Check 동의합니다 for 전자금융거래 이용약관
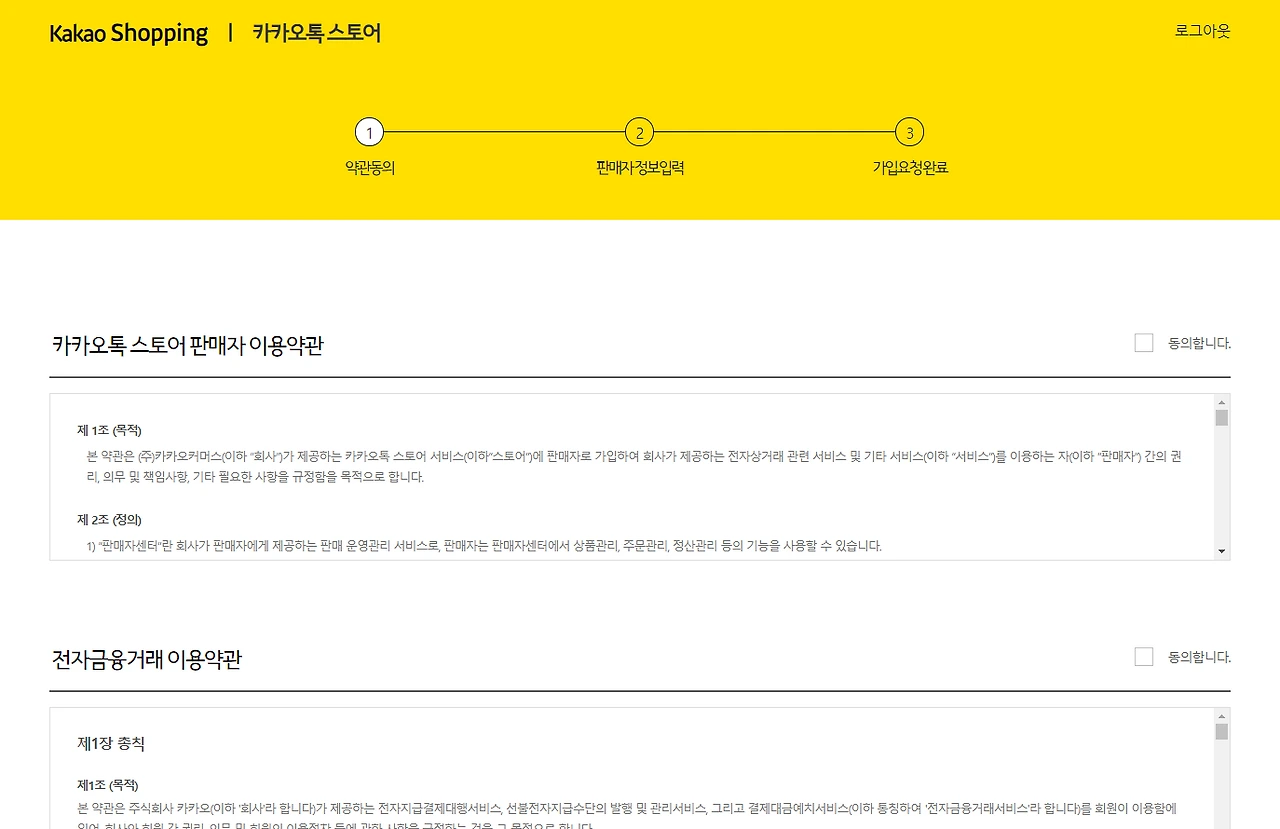Screen dimensions: 1280x829 click(x=1144, y=657)
